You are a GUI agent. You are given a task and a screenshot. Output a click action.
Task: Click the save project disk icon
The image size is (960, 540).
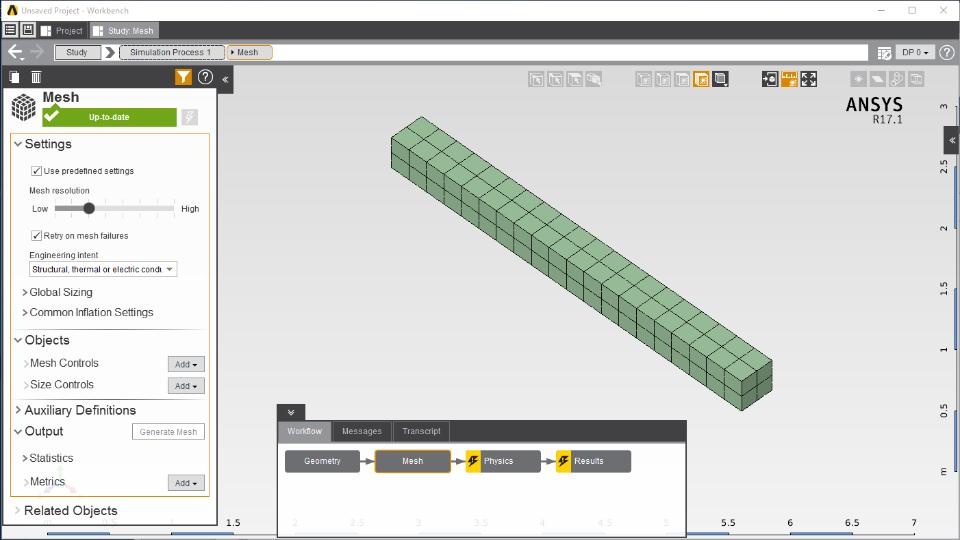coord(28,30)
